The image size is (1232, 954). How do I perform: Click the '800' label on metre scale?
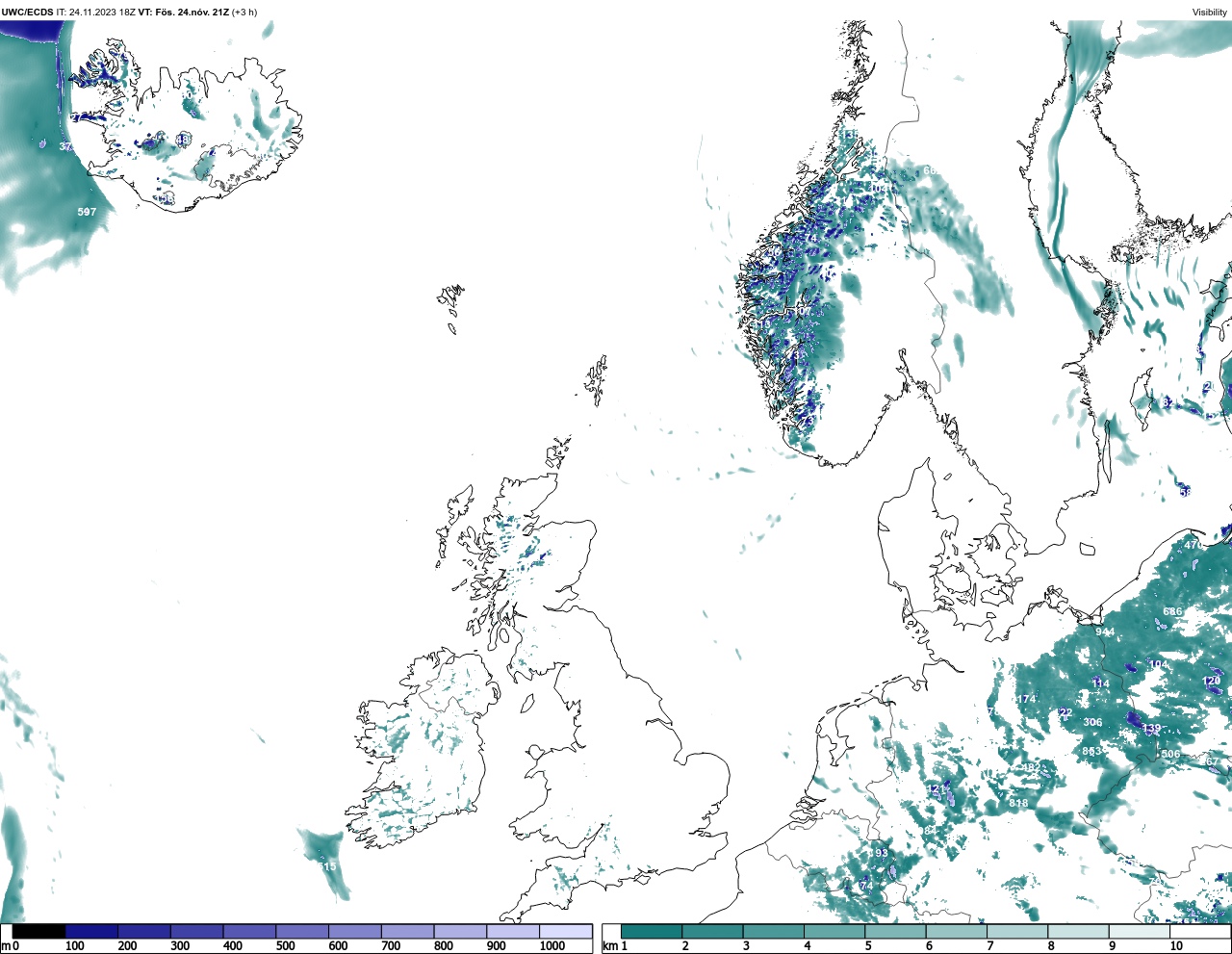pyautogui.click(x=443, y=946)
